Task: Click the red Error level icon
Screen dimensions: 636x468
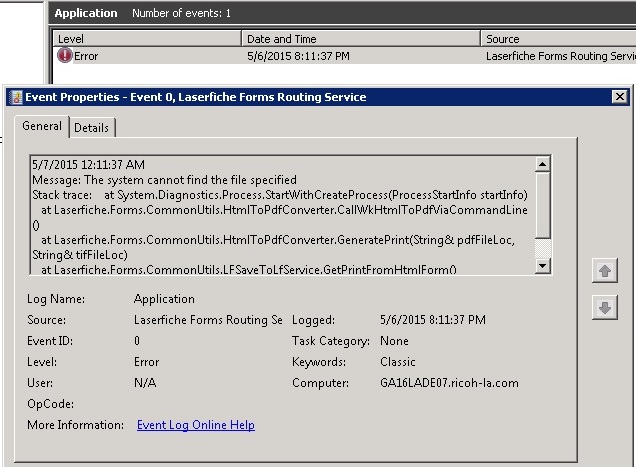Action: 64,56
